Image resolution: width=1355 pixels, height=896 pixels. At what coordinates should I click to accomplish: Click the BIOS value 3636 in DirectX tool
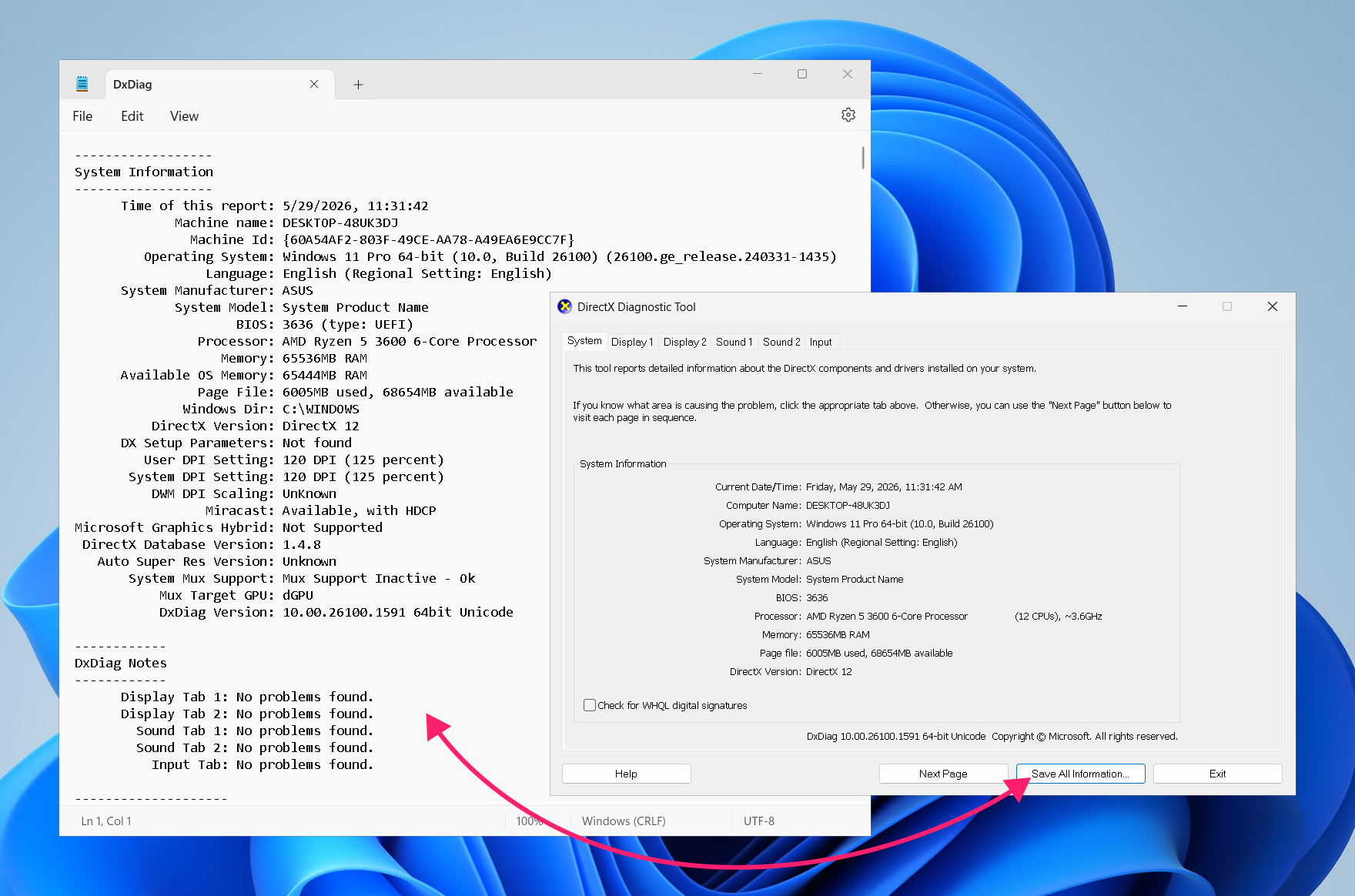click(x=817, y=597)
